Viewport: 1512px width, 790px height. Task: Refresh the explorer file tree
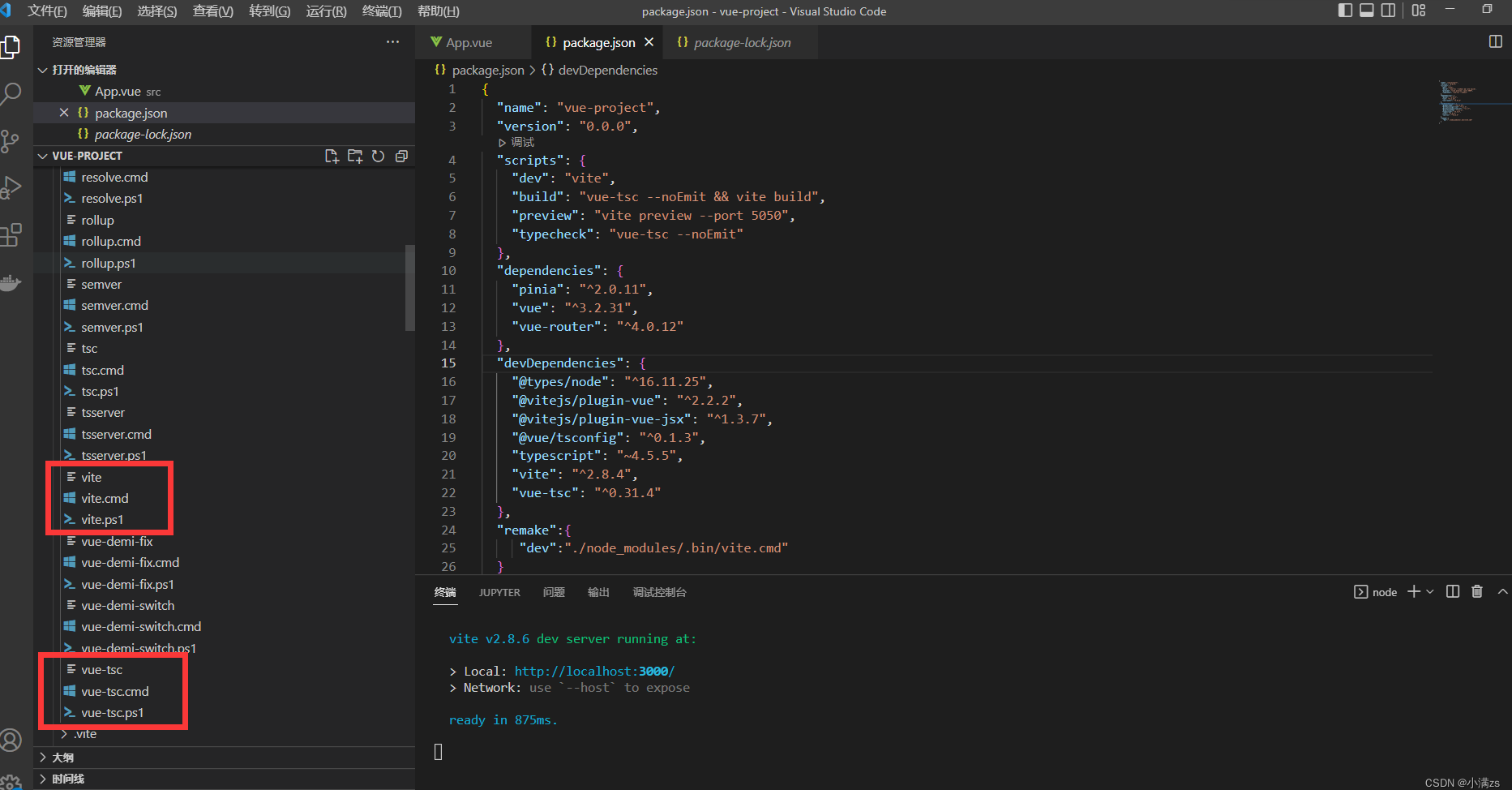coord(378,156)
